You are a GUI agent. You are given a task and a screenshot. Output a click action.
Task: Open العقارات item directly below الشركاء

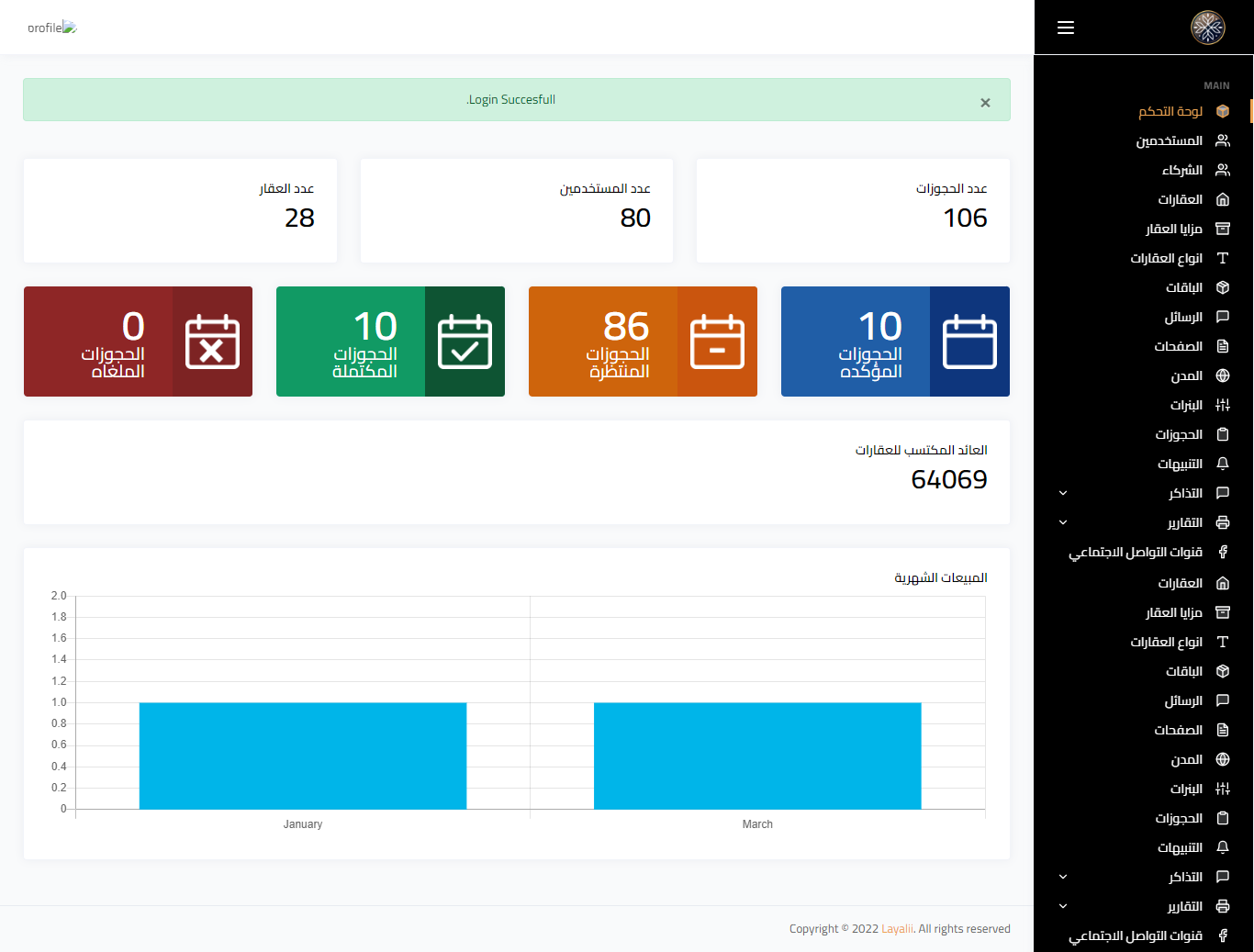point(1181,199)
